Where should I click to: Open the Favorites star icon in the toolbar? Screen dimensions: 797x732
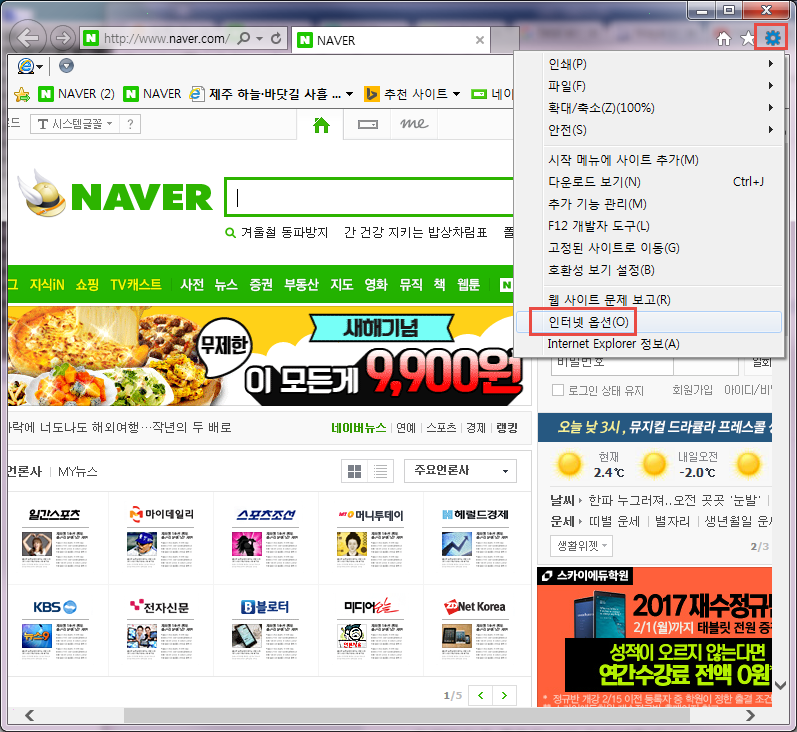click(747, 38)
